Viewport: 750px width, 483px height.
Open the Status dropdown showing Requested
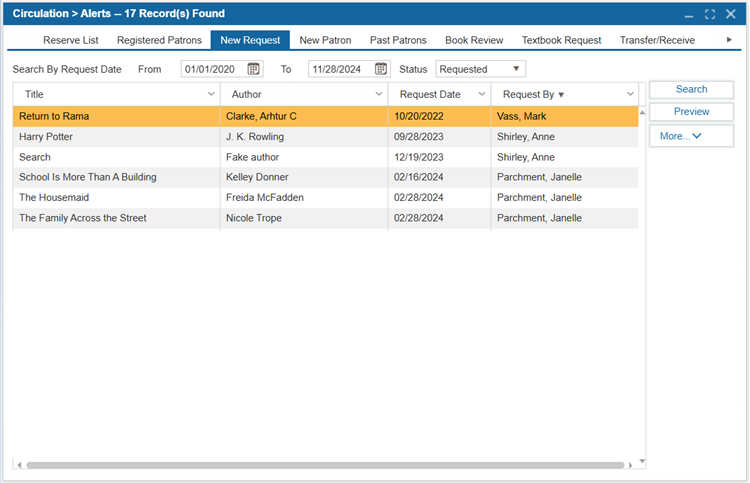click(x=480, y=69)
